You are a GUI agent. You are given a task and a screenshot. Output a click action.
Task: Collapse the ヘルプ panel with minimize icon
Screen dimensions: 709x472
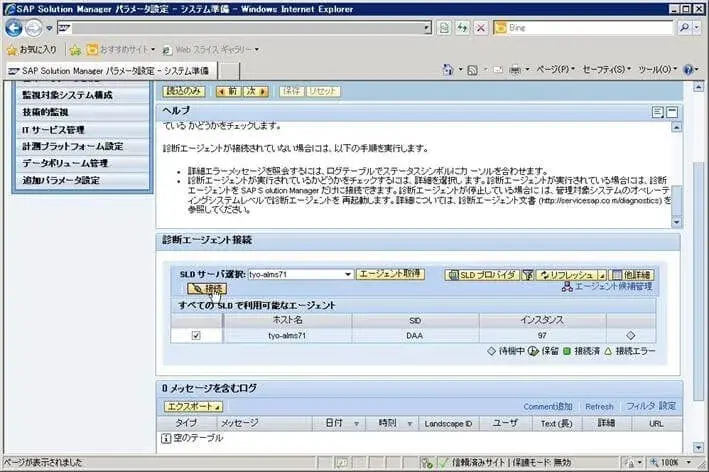tap(672, 112)
